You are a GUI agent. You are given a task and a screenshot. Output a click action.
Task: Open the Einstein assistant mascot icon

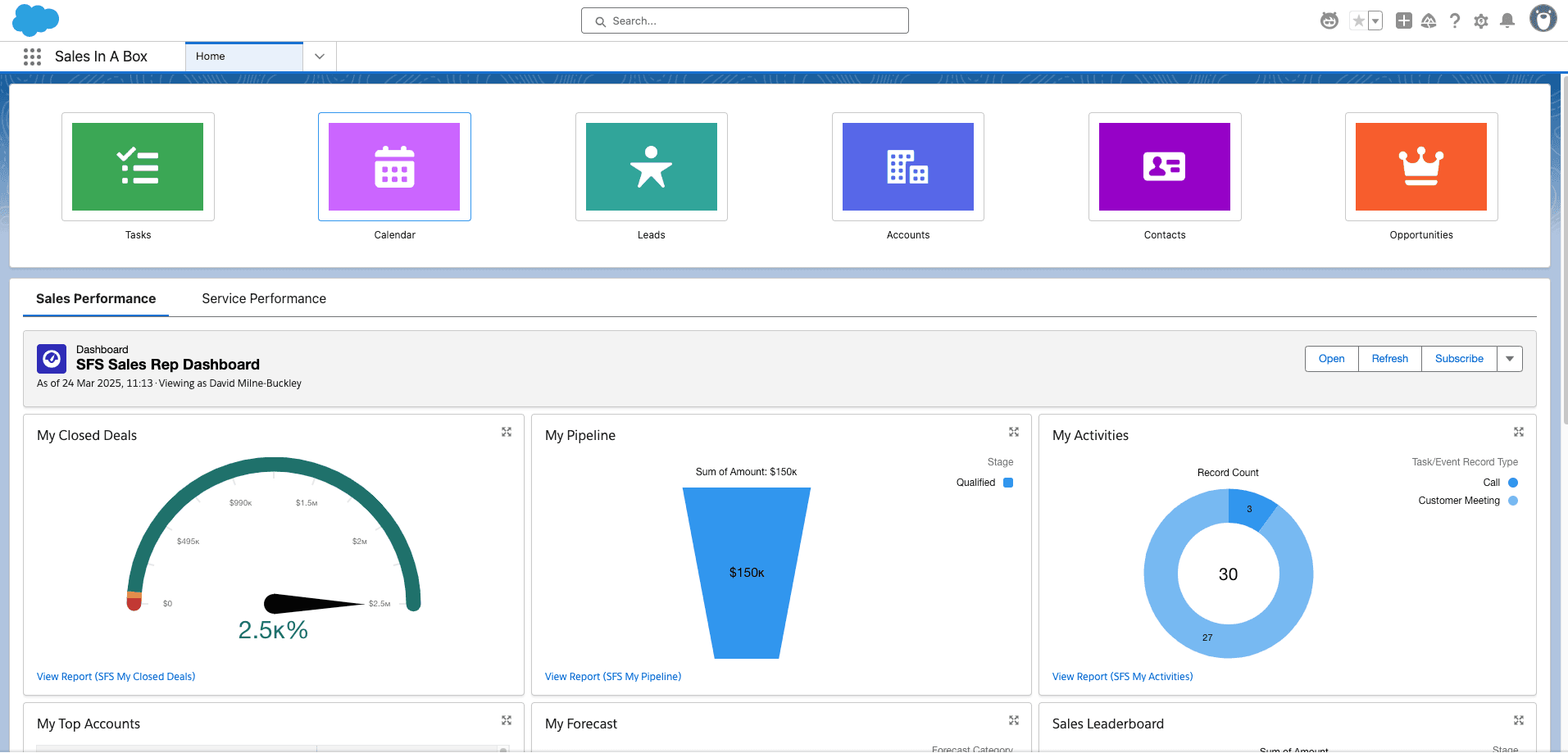(1329, 20)
